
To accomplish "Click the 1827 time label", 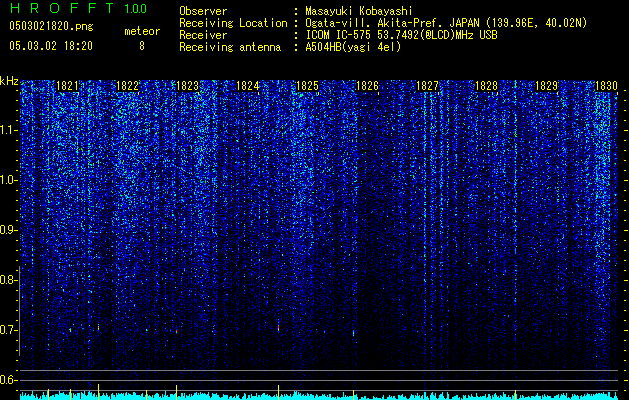I will coord(427,86).
